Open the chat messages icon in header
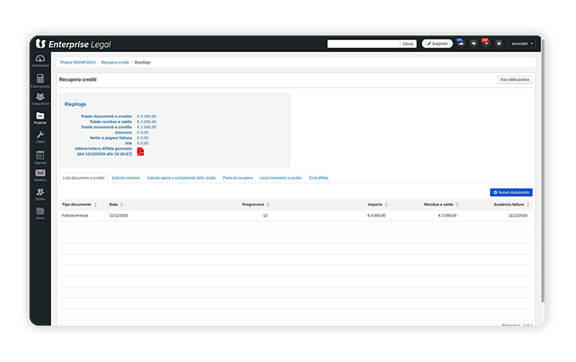 (474, 43)
